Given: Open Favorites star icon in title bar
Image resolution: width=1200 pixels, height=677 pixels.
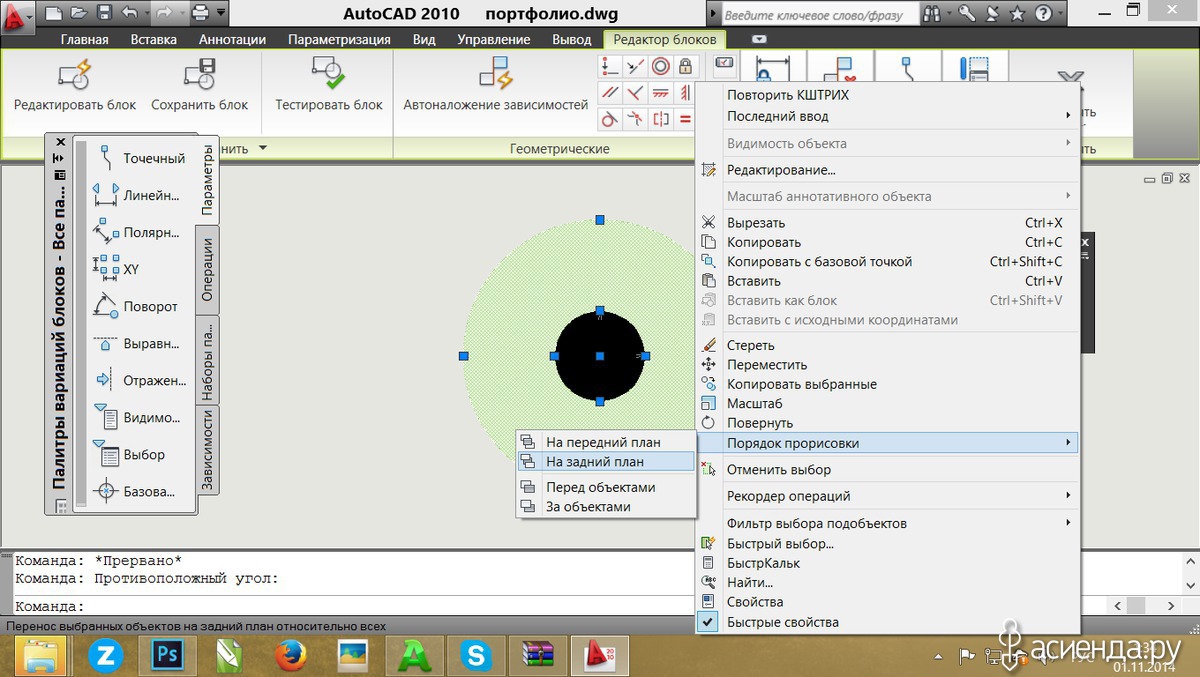Looking at the screenshot, I should click(x=1017, y=14).
